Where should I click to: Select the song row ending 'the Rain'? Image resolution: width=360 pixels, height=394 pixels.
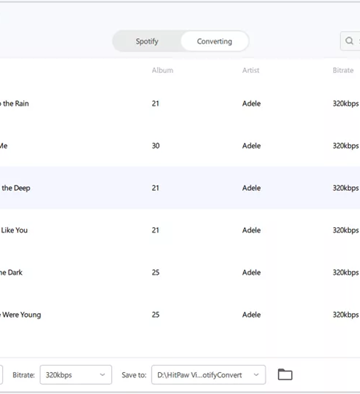tap(180, 103)
